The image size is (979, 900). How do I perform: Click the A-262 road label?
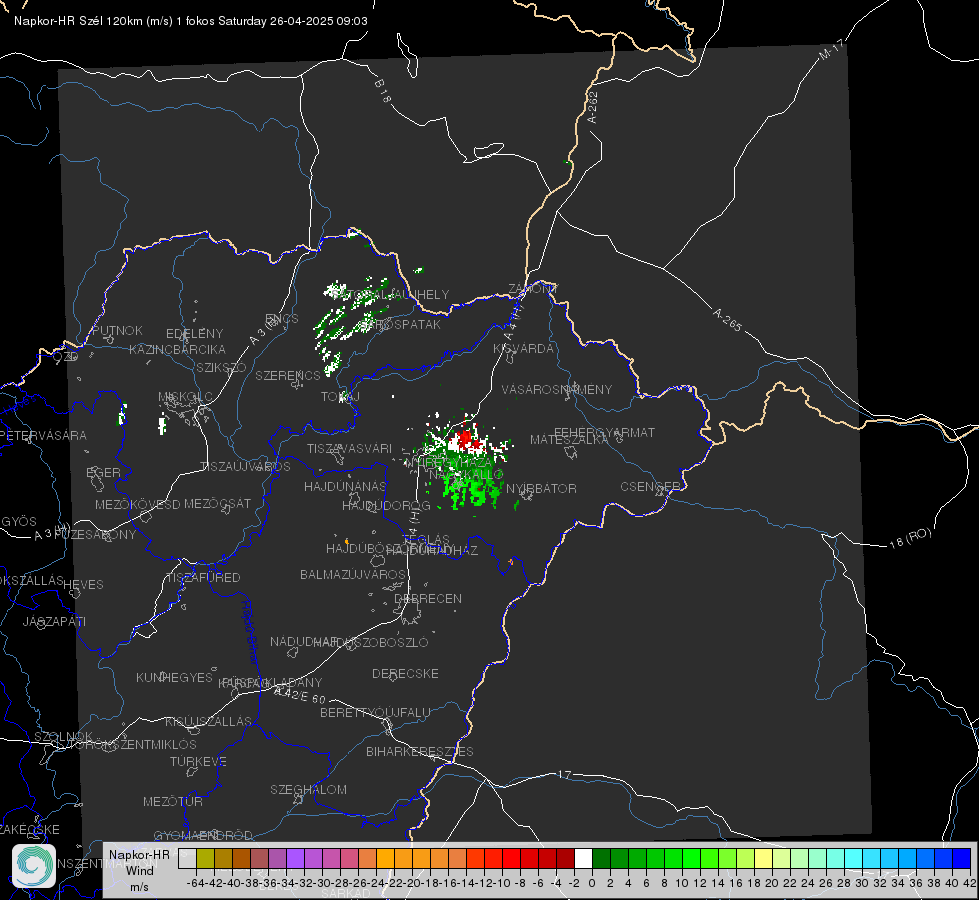pos(593,107)
